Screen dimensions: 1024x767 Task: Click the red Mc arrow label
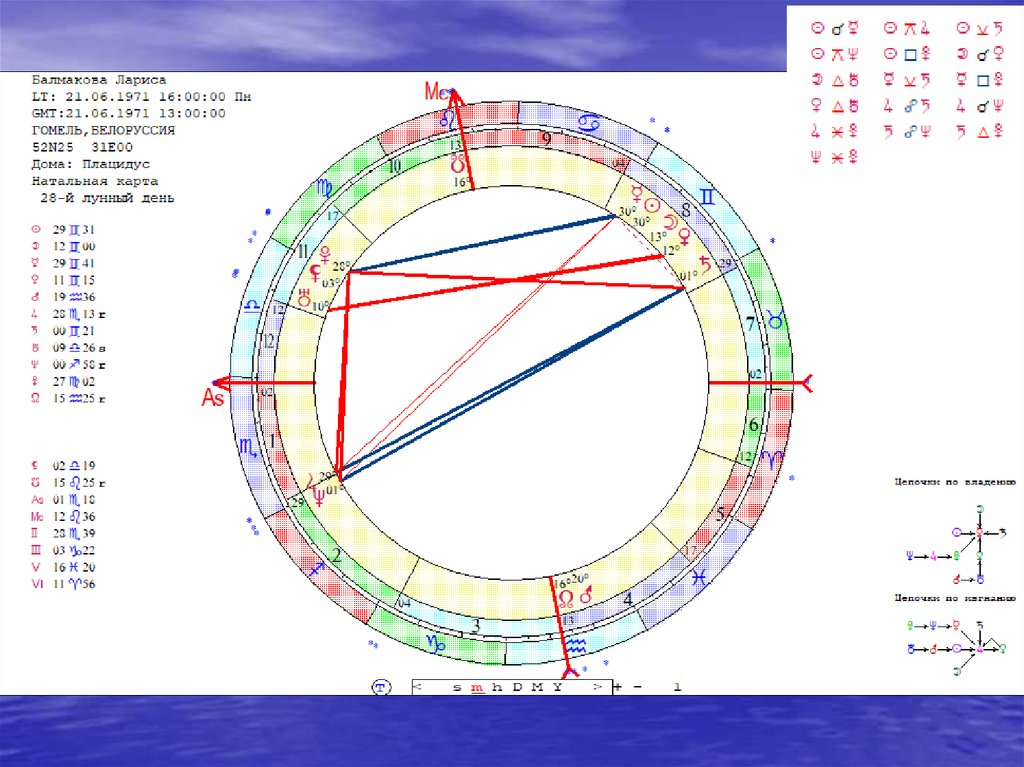pyautogui.click(x=438, y=92)
